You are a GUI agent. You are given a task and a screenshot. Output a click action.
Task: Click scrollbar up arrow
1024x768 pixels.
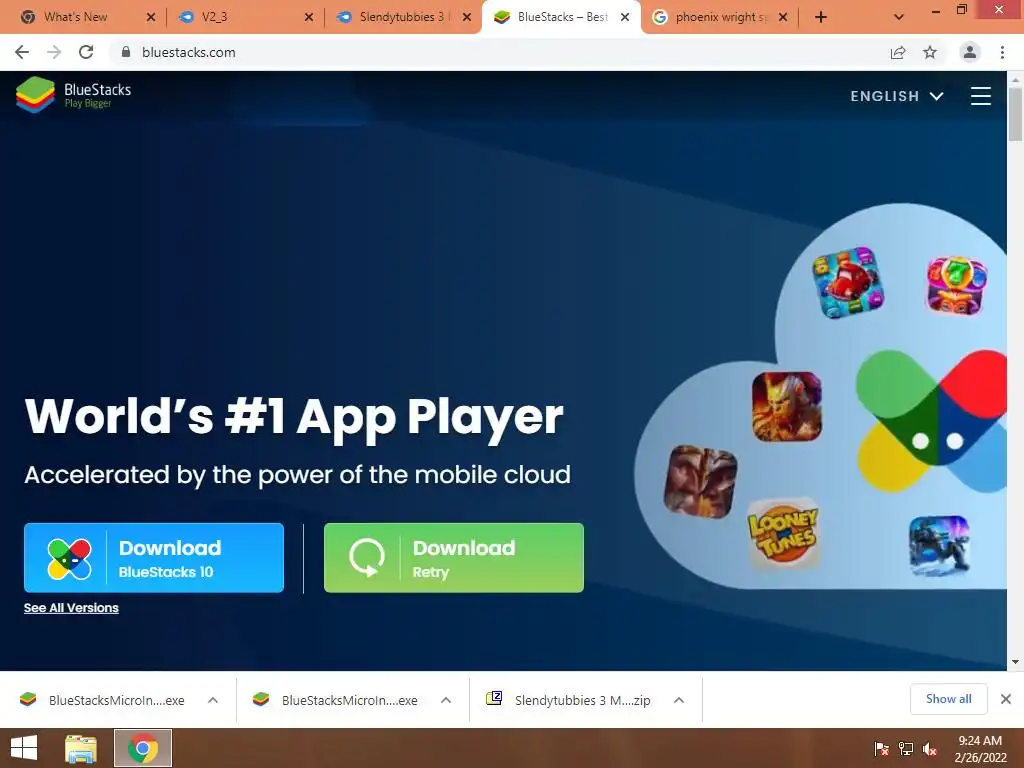pyautogui.click(x=1015, y=79)
